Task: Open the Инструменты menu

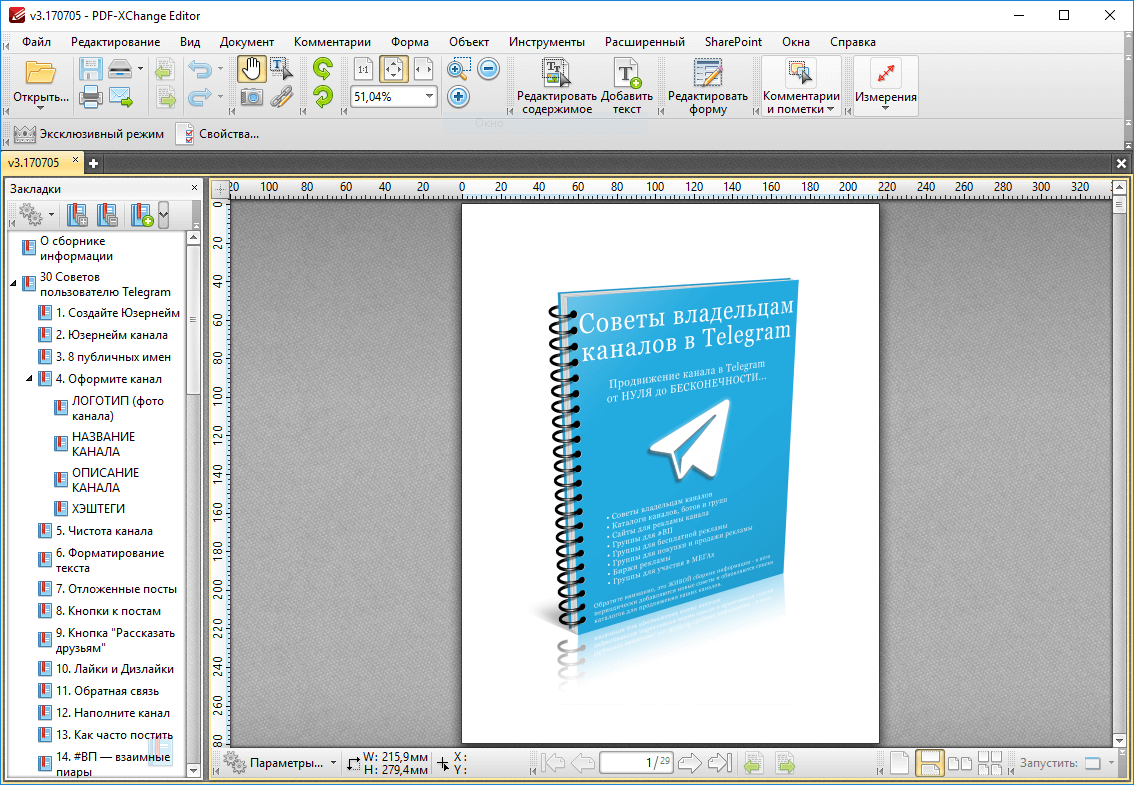Action: point(547,42)
